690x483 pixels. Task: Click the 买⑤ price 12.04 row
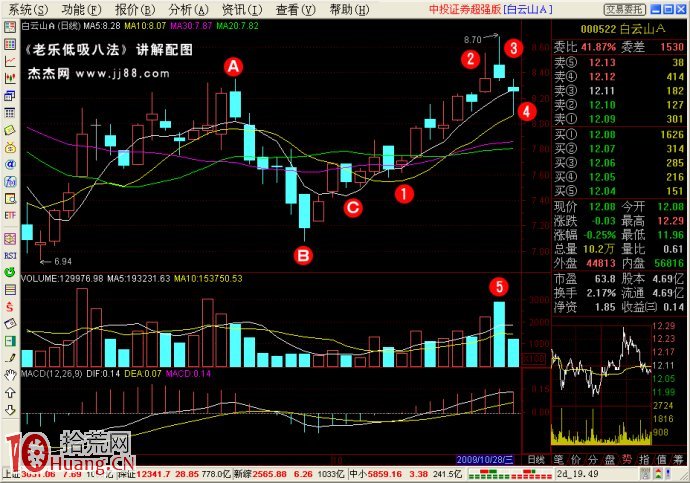(619, 191)
